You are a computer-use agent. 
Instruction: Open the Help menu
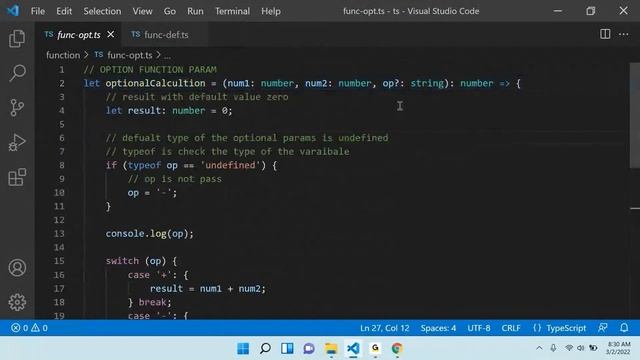271,11
